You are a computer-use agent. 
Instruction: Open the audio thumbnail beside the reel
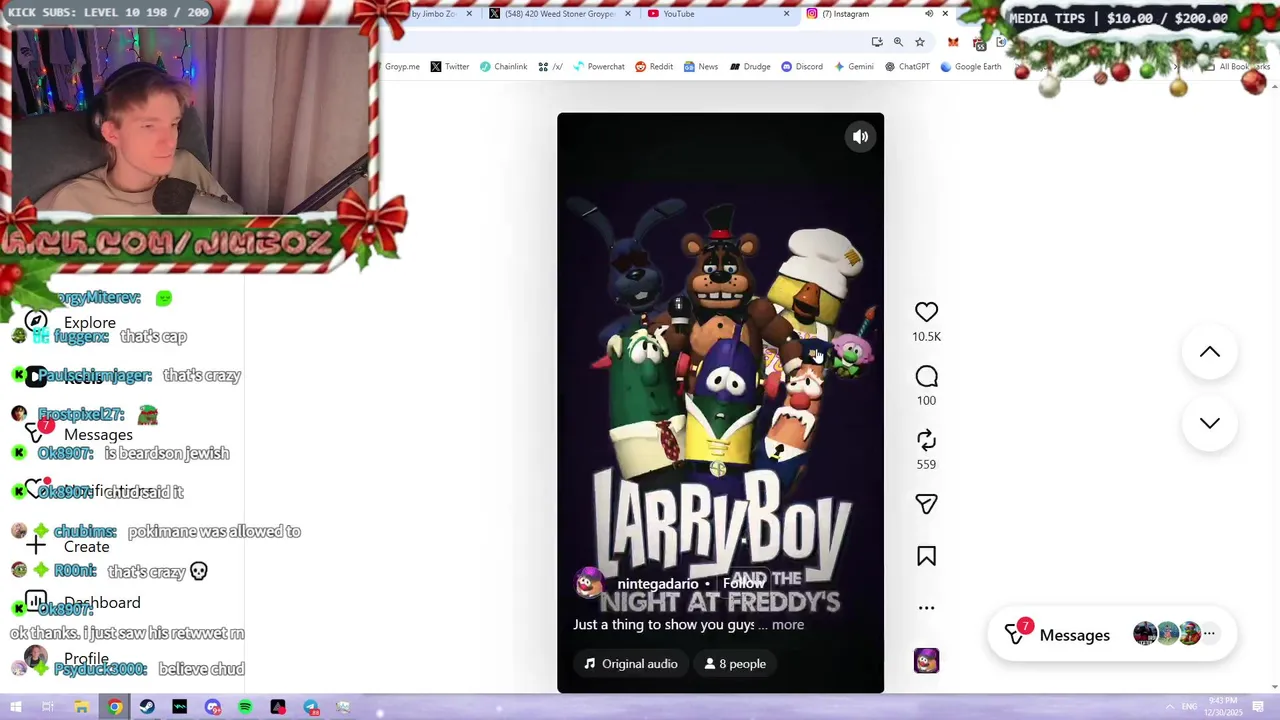coord(926,661)
